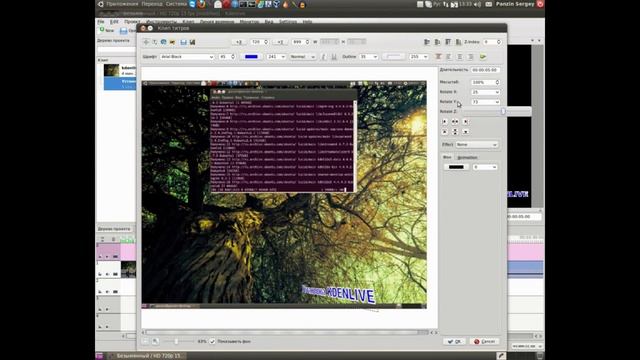This screenshot has width=640, height=360.
Task: Open the Edit menu in Kdenlive window
Action: pyautogui.click(x=114, y=22)
